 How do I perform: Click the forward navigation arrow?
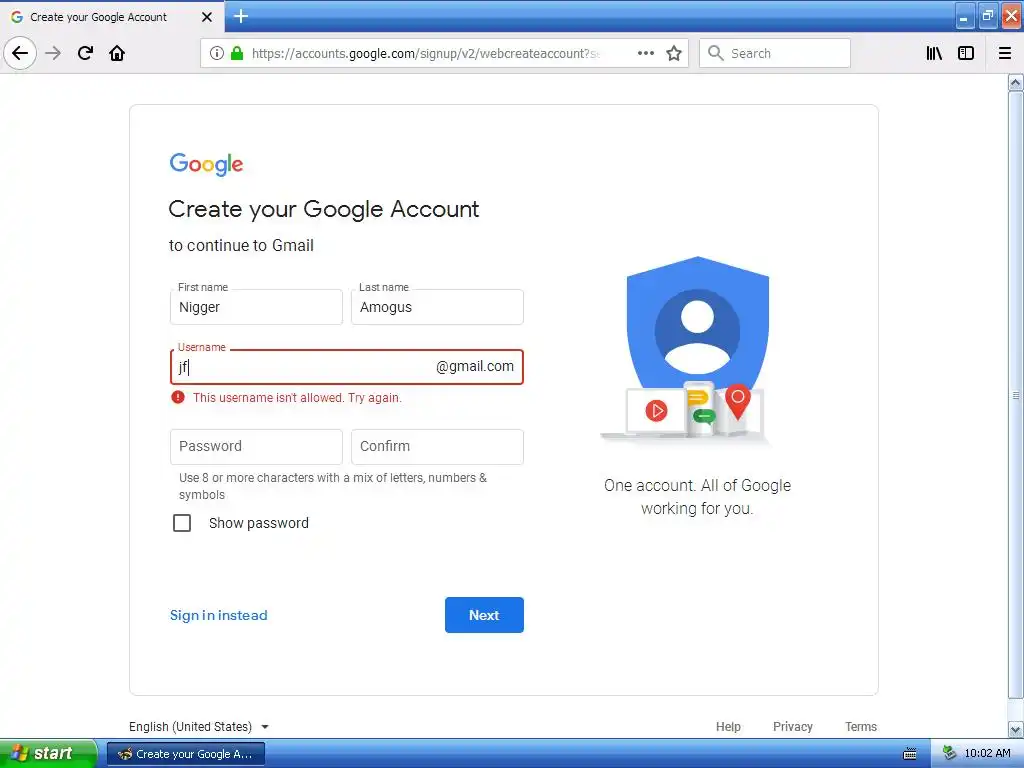pos(53,53)
